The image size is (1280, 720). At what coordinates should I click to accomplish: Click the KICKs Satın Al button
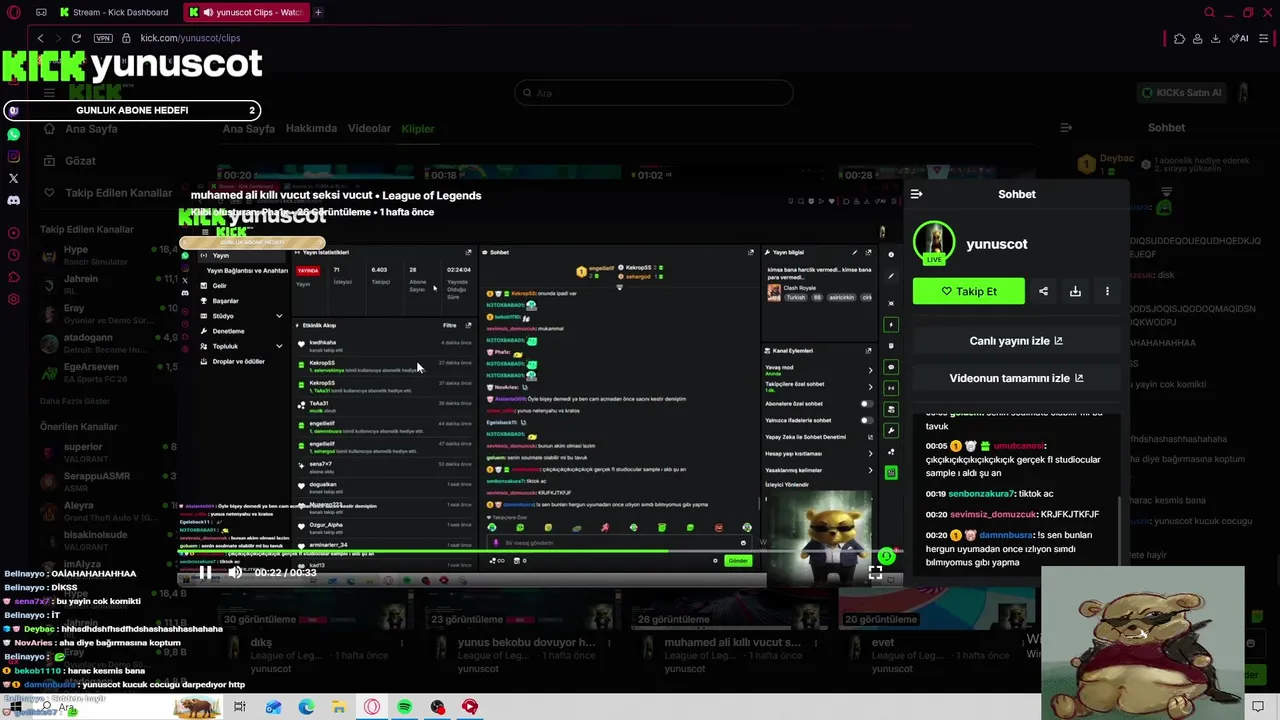[x=1182, y=93]
